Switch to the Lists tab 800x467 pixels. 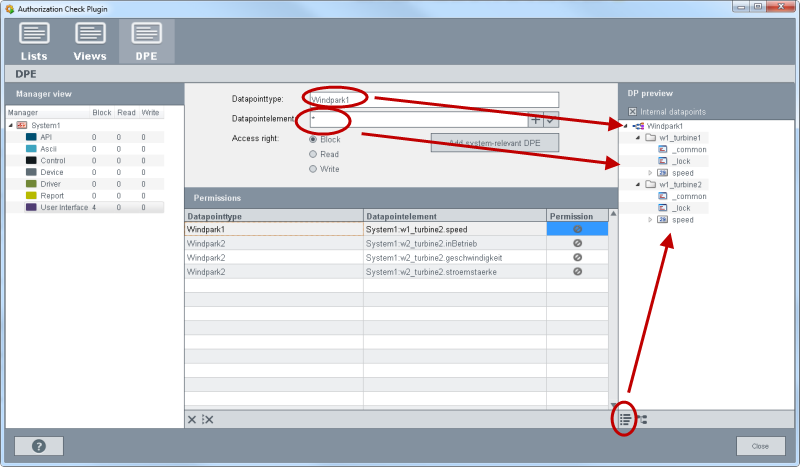click(34, 41)
